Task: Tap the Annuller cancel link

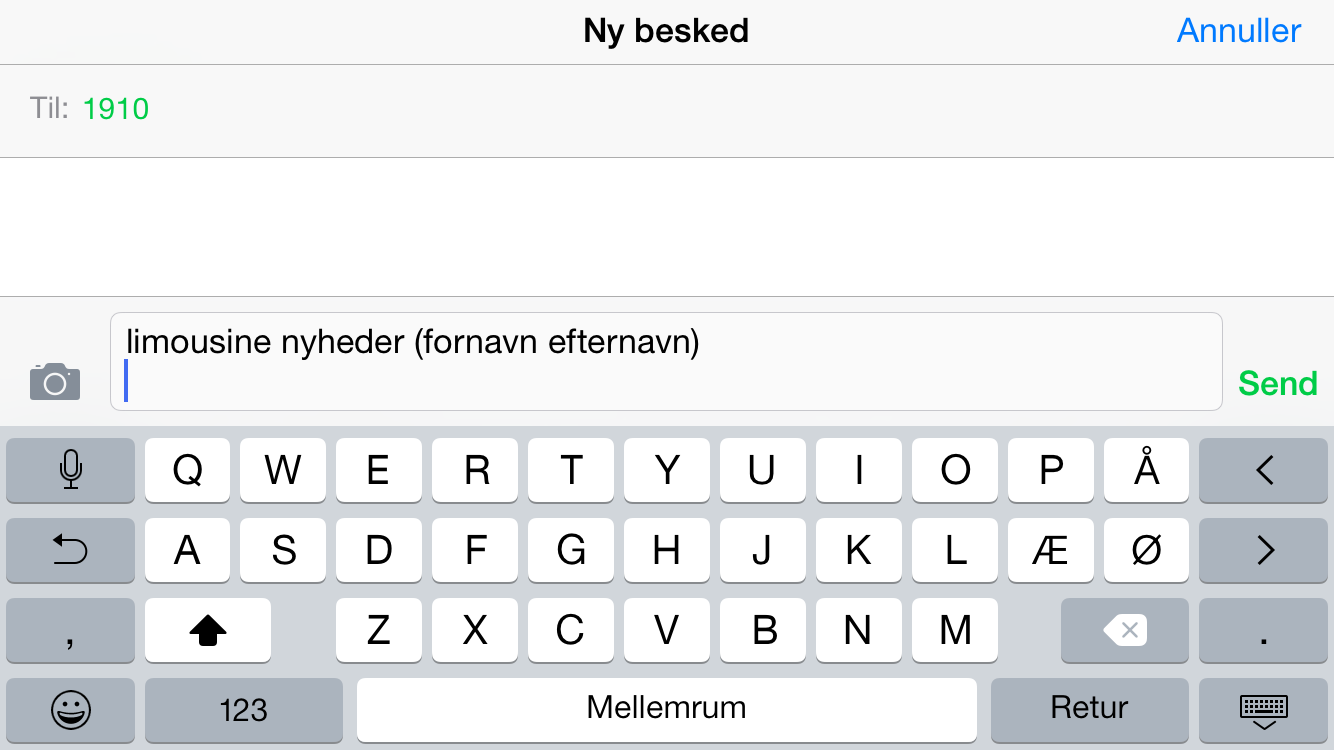Action: [1239, 31]
